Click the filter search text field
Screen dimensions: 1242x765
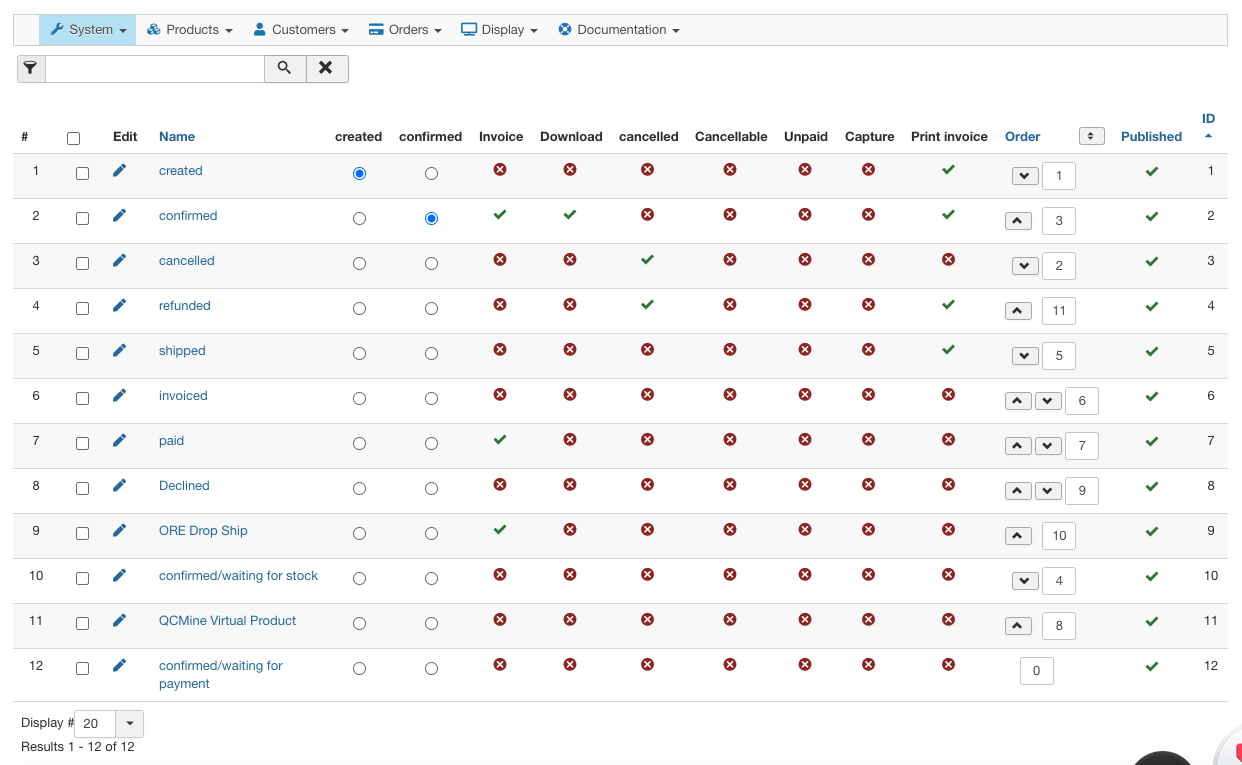[x=155, y=68]
